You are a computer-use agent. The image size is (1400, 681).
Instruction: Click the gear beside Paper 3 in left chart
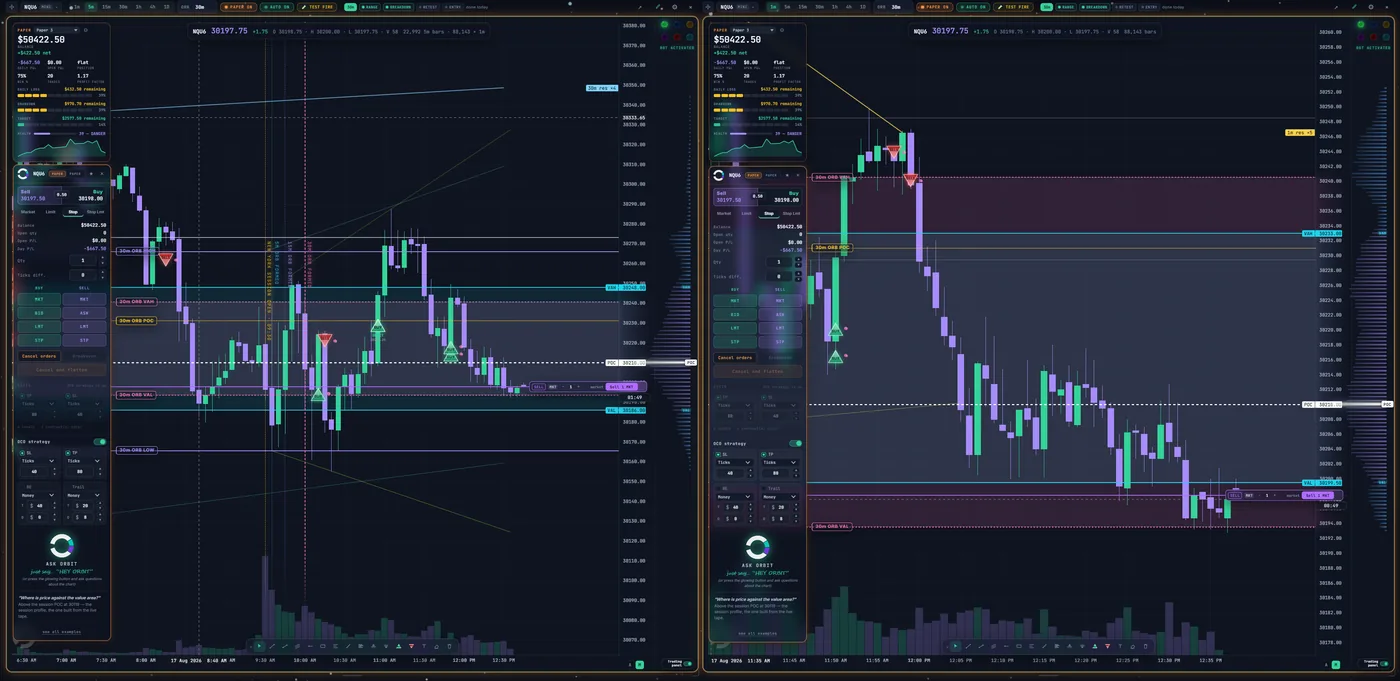point(85,30)
